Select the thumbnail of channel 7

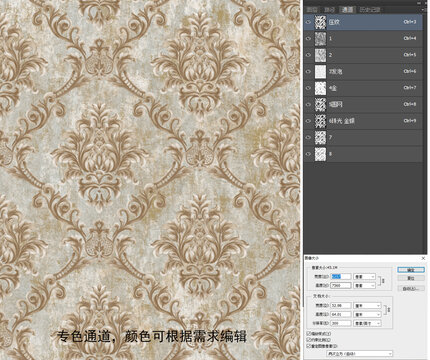pyautogui.click(x=320, y=137)
